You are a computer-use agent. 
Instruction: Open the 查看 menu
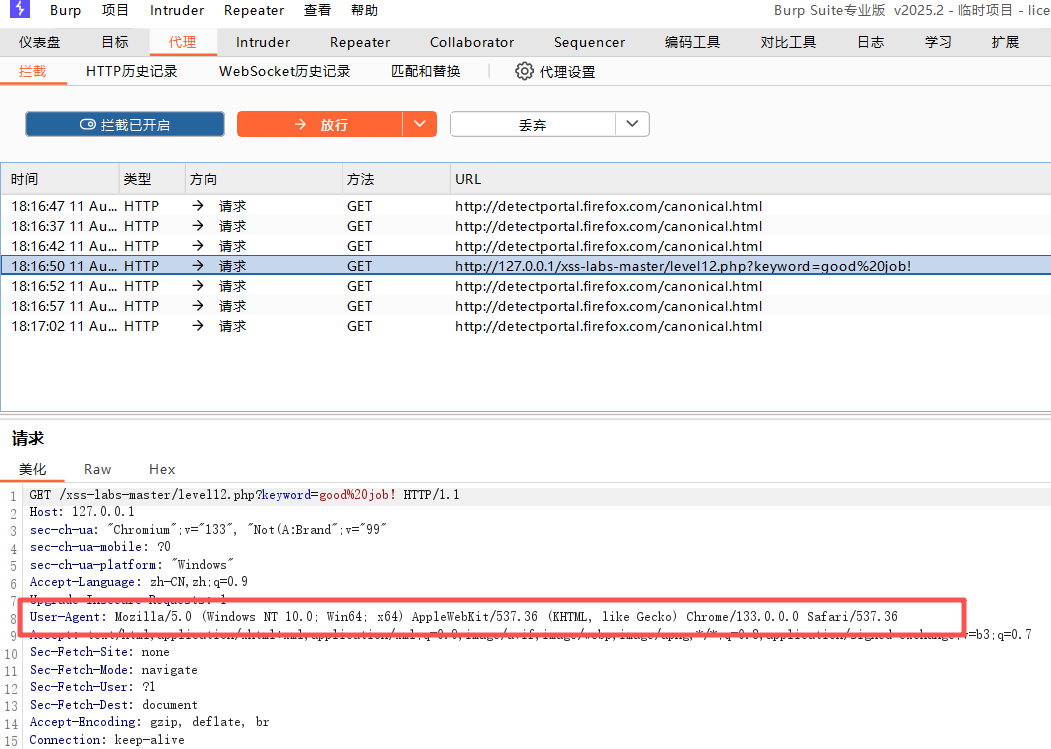click(x=317, y=10)
